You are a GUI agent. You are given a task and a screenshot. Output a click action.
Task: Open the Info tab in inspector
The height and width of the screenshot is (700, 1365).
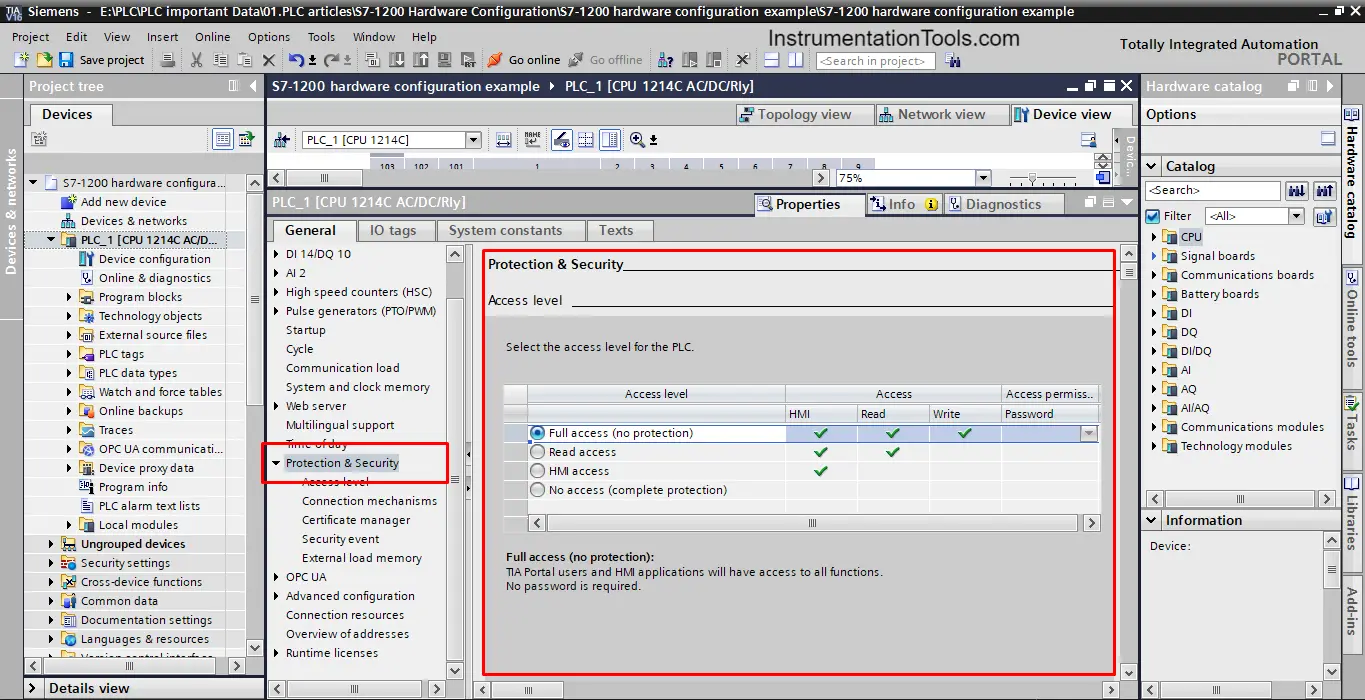tap(903, 204)
